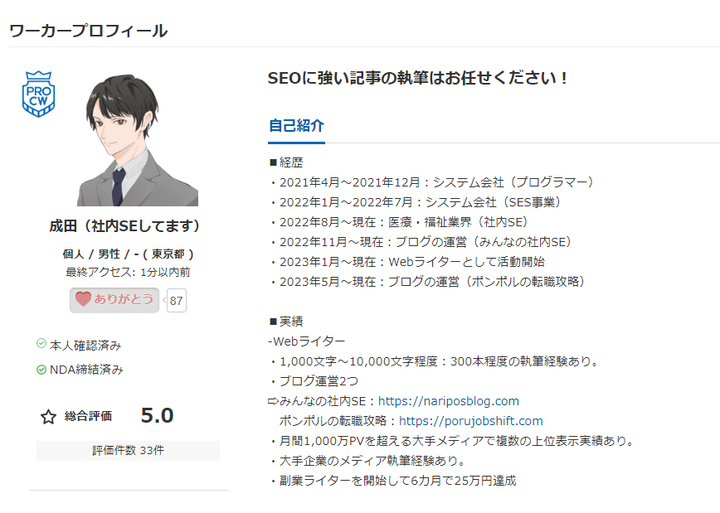
Task: Click the 評価件数 33件 bar
Action: 128,451
